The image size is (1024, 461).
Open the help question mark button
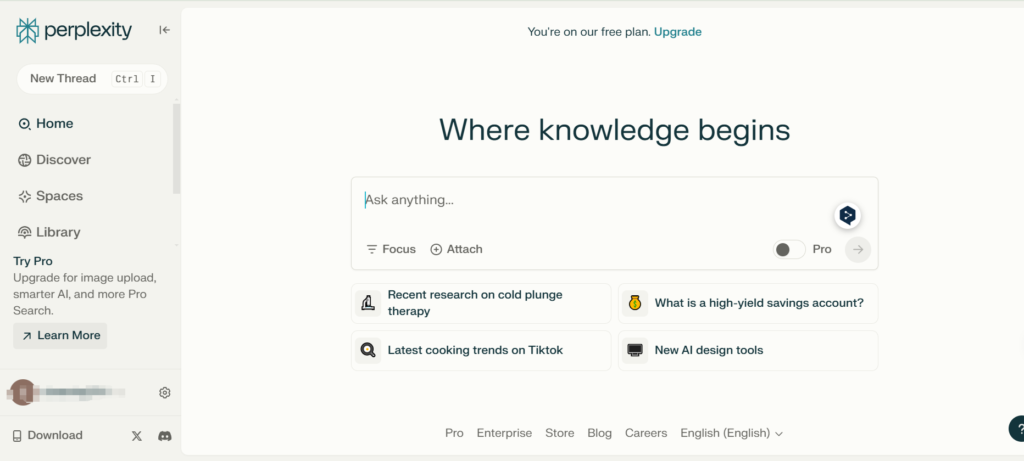[x=1017, y=429]
